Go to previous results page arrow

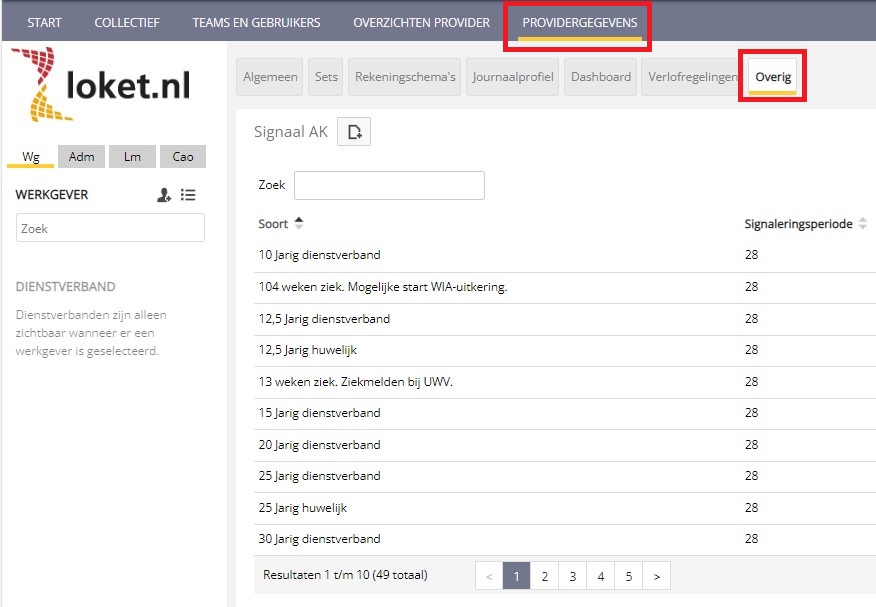[488, 576]
